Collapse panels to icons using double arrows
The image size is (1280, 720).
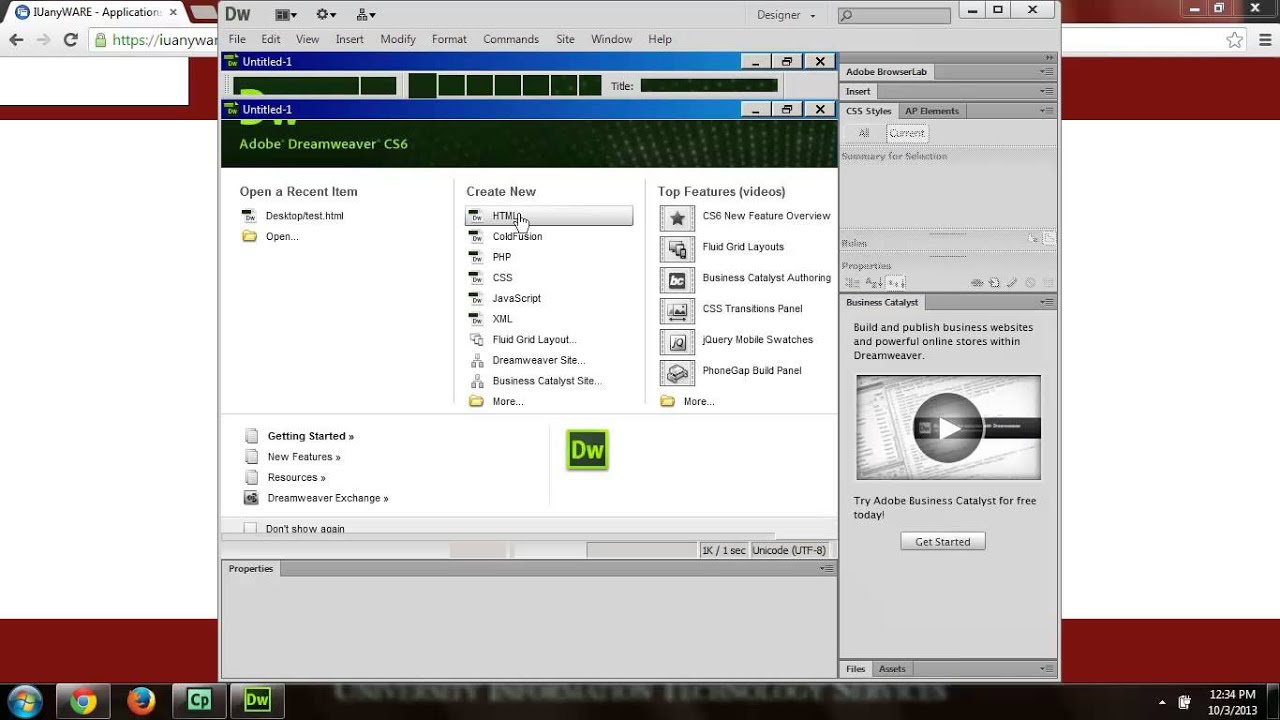point(1049,58)
